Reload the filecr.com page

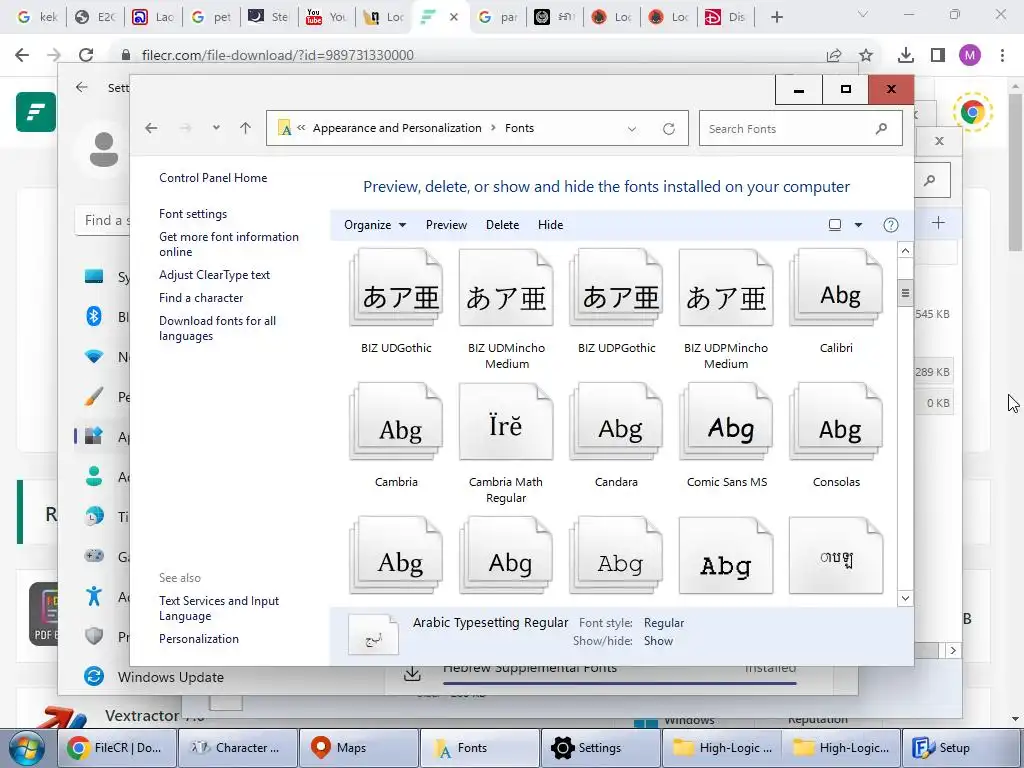coord(86,55)
